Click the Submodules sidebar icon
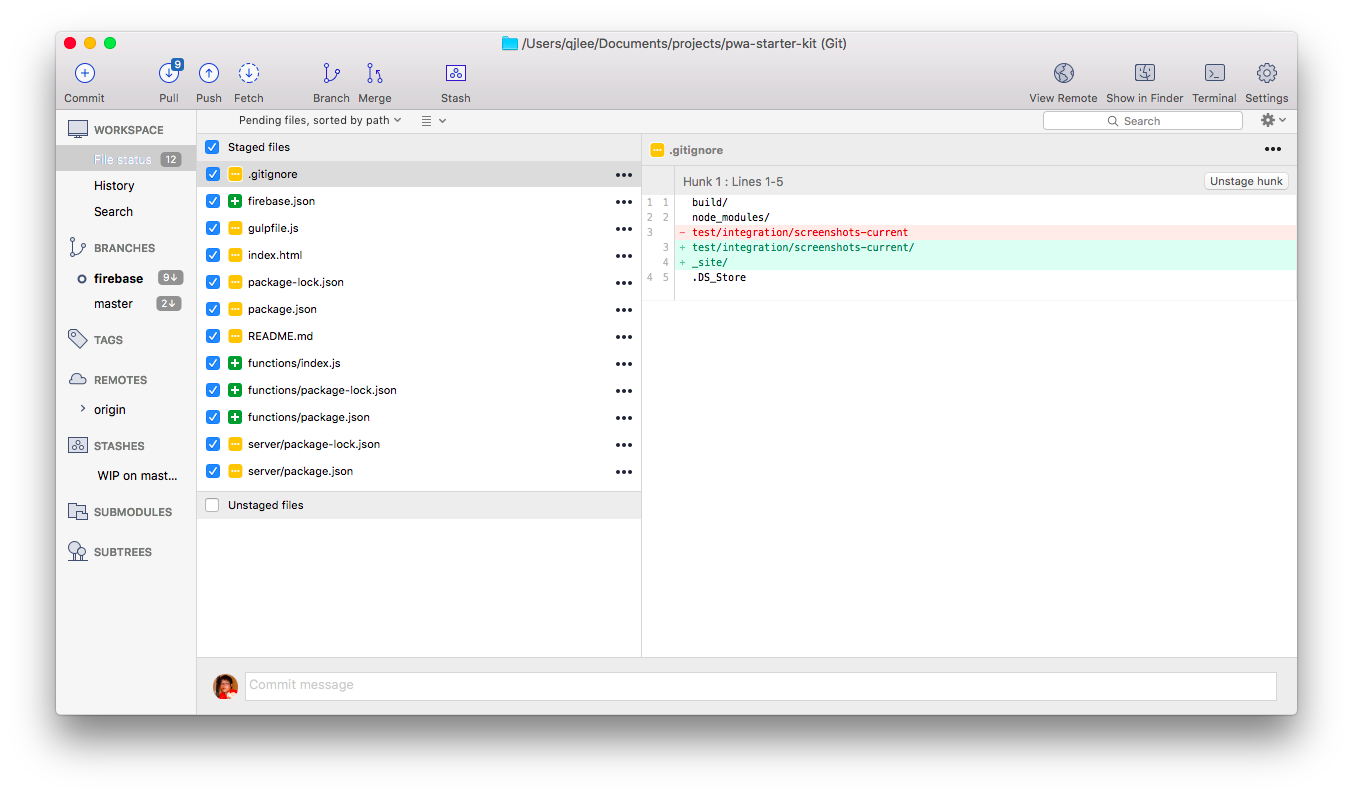This screenshot has width=1353, height=795. point(78,512)
